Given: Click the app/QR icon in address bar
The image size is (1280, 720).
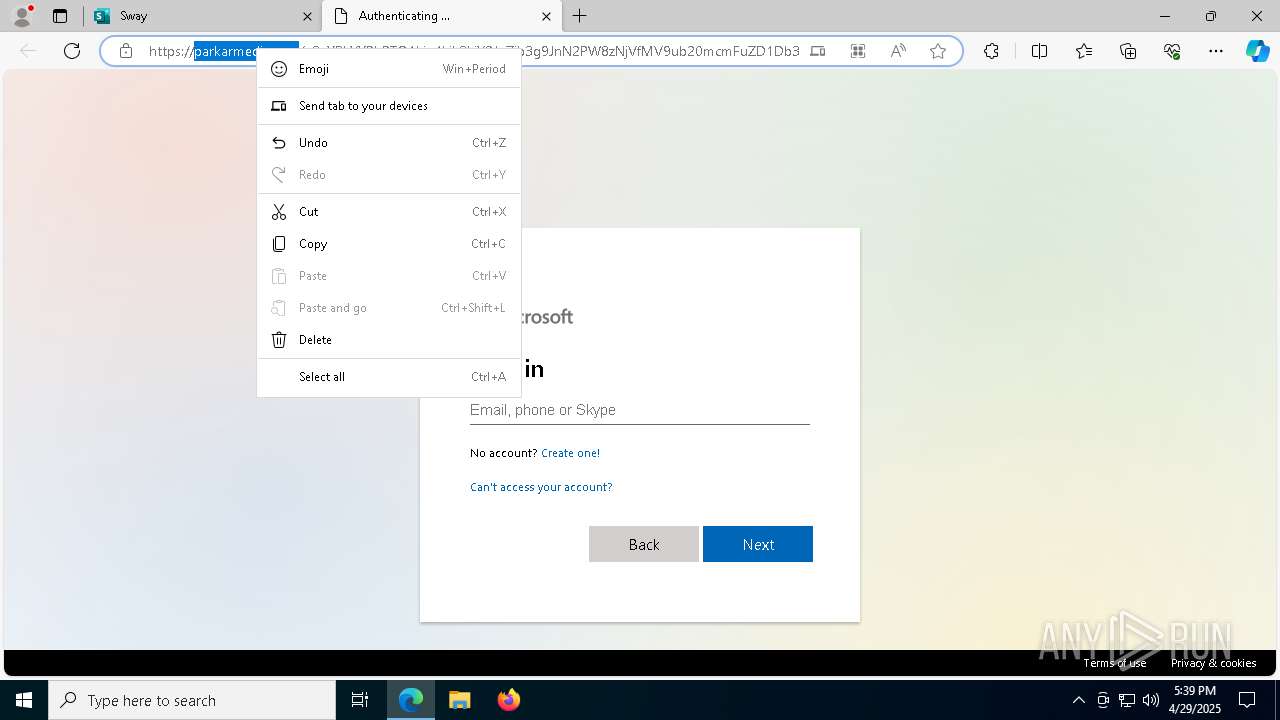Looking at the screenshot, I should coord(858,51).
